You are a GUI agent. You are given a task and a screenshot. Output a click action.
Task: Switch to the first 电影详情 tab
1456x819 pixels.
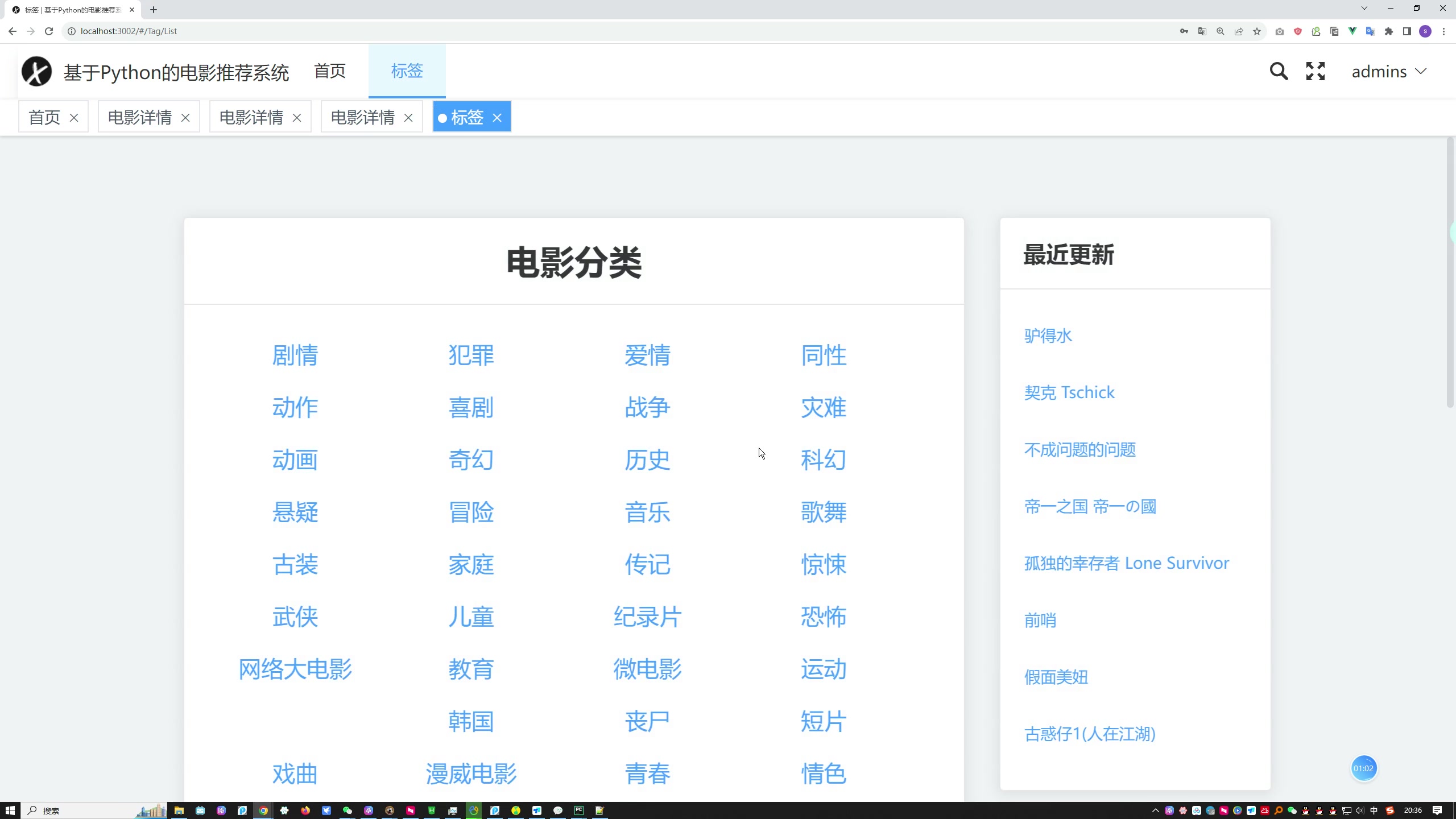pyautogui.click(x=140, y=117)
